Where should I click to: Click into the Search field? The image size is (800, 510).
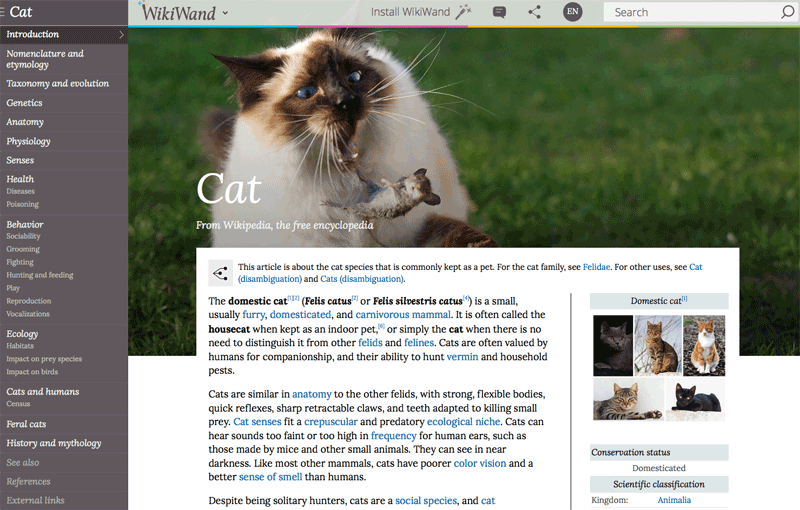pyautogui.click(x=690, y=13)
